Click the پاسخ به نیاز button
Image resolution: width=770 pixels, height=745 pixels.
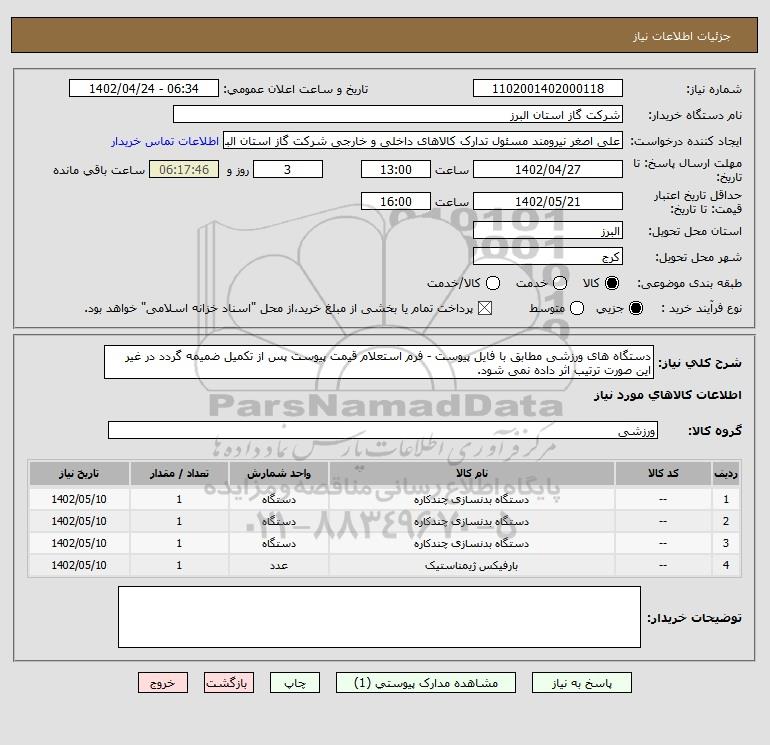tap(581, 683)
